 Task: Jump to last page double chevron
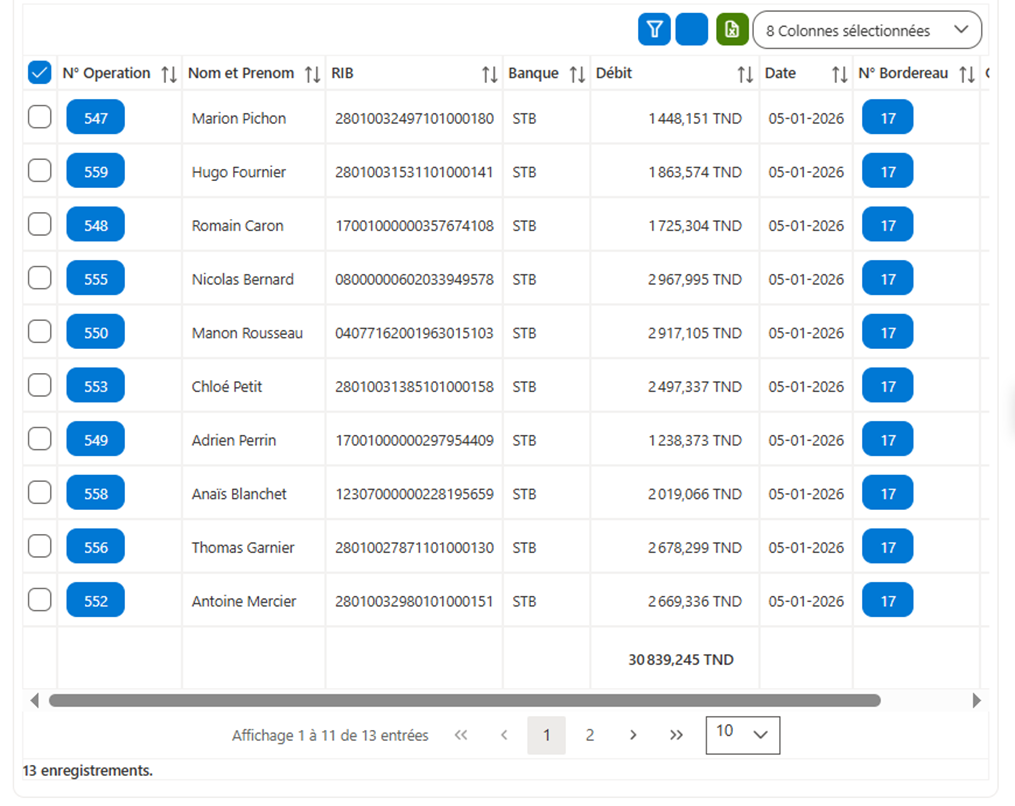pyautogui.click(x=676, y=735)
